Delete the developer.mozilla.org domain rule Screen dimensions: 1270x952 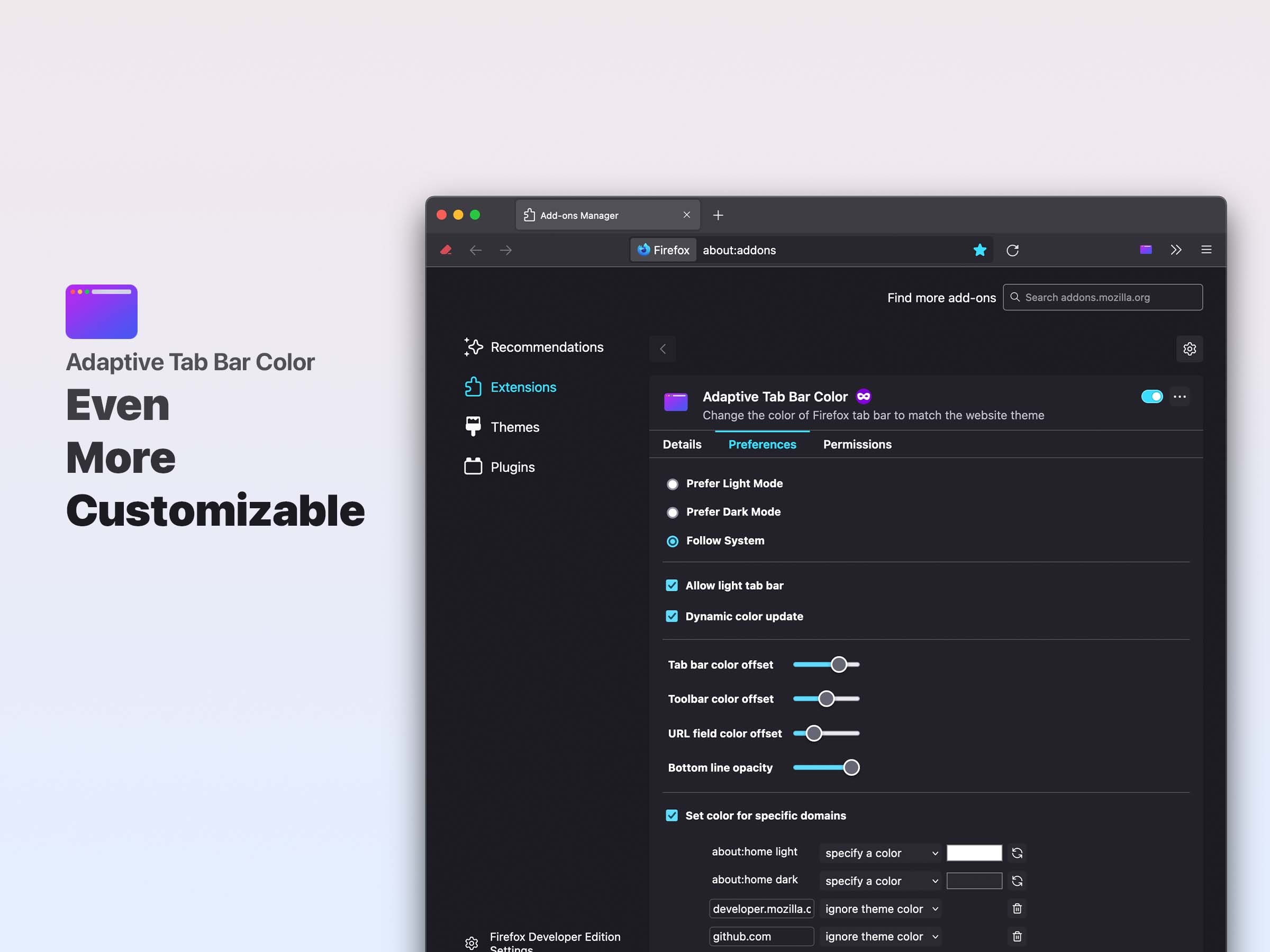click(1017, 909)
